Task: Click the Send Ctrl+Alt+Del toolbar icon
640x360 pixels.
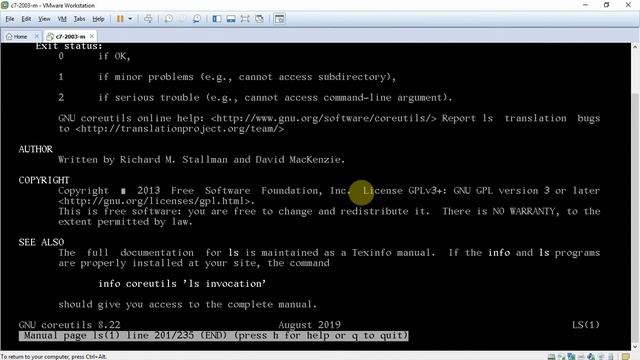Action: 148,19
